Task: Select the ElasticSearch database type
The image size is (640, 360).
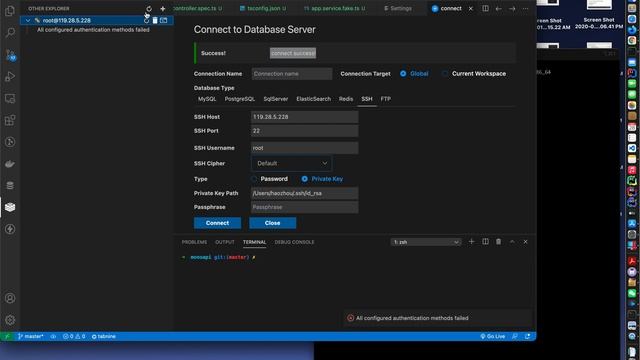Action: click(x=313, y=99)
